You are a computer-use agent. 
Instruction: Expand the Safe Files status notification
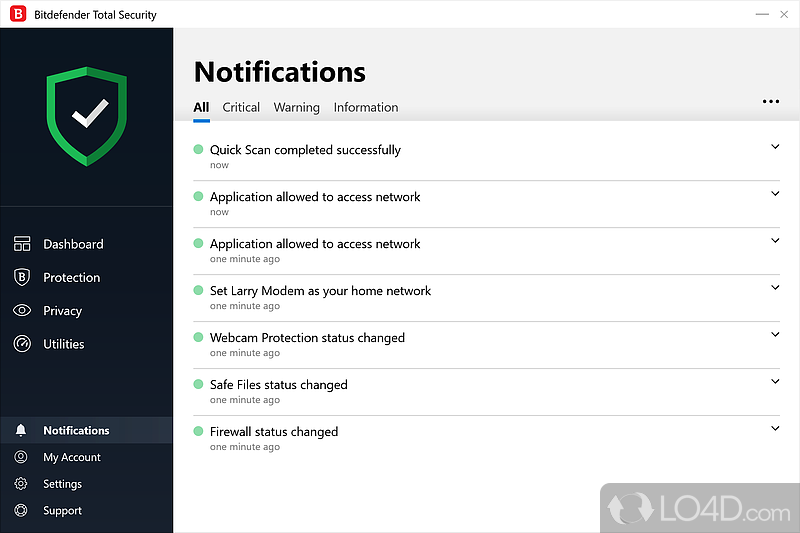[x=775, y=382]
